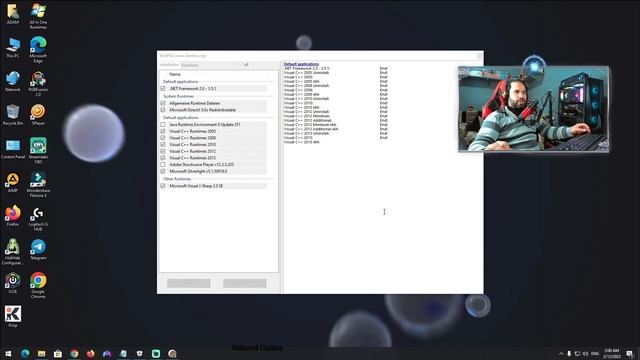The width and height of the screenshot is (640, 360).
Task: Open the Wondershare Filmora X shortcut
Action: pos(38,184)
